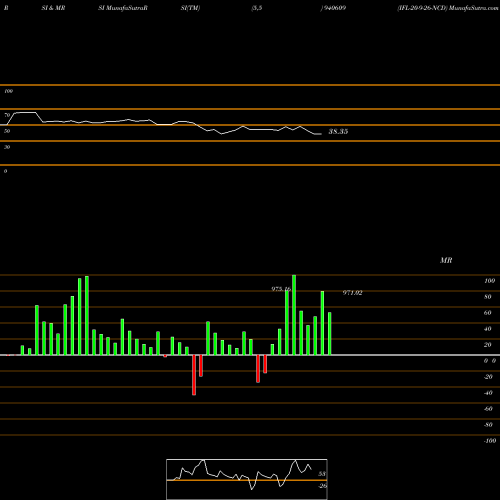Click the RSI axis label 0

tap(5, 171)
